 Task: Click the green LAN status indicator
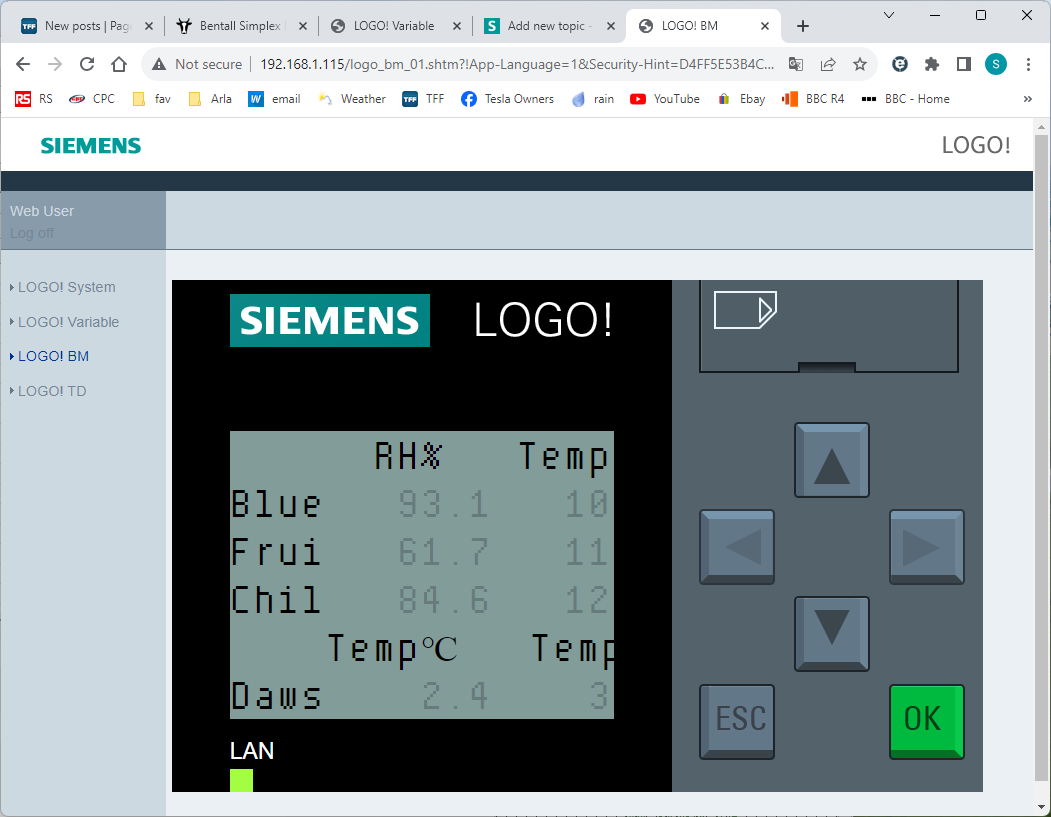241,780
